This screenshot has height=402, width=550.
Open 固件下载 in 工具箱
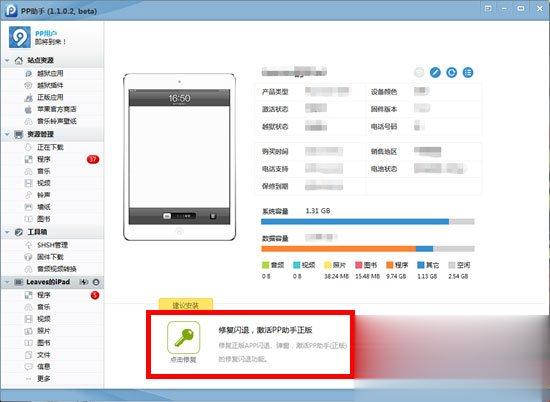click(x=51, y=257)
